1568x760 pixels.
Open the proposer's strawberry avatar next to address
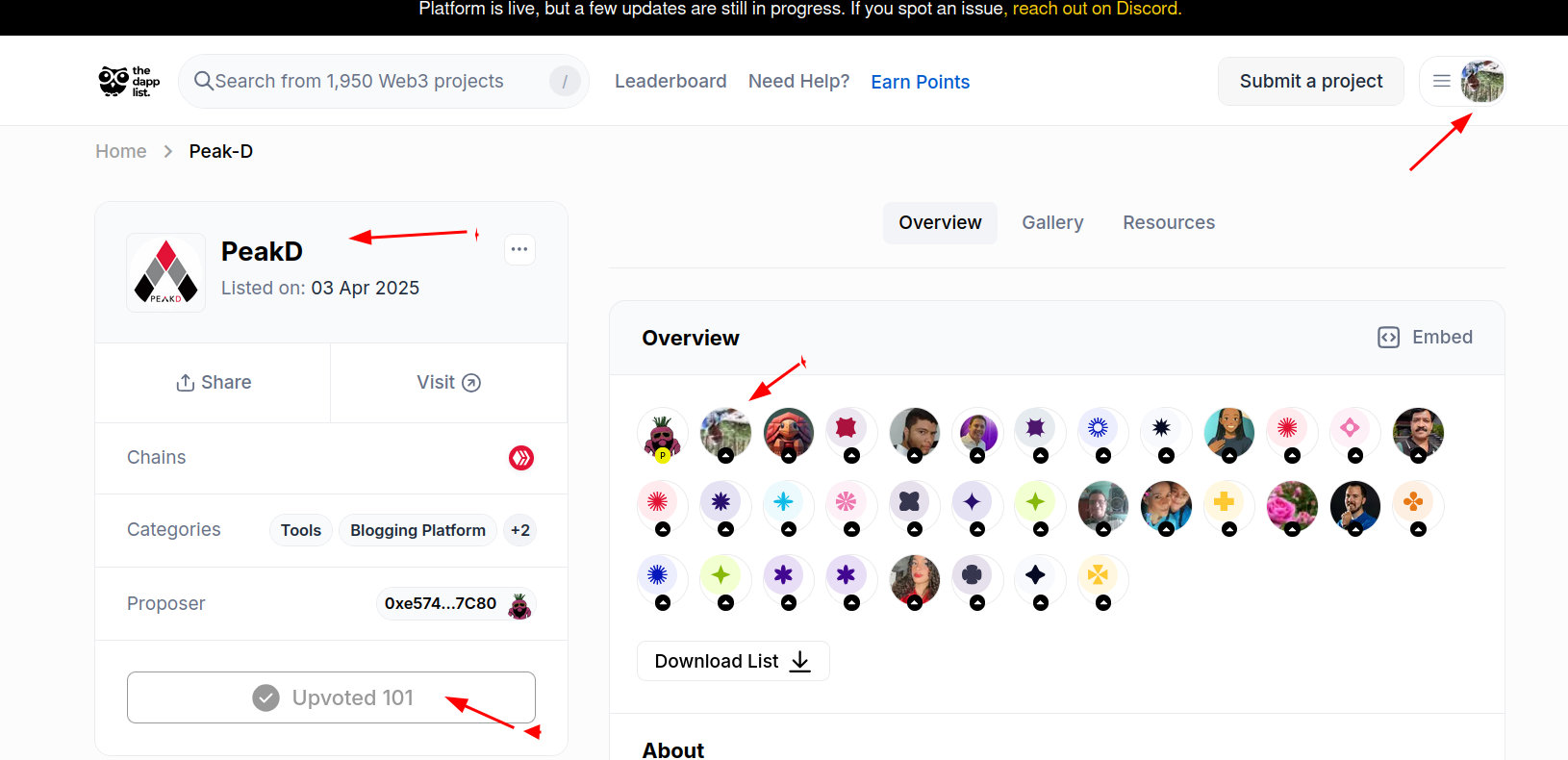[519, 605]
